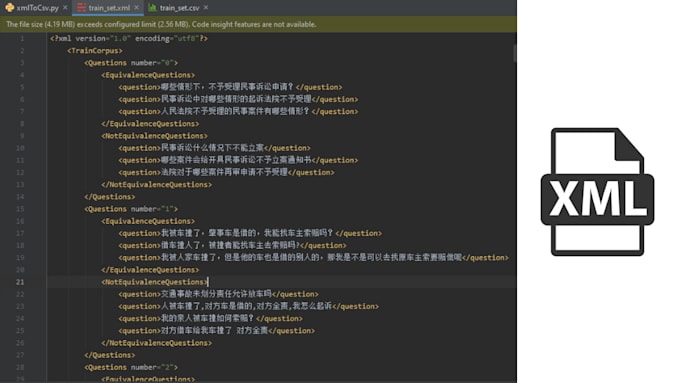Click line number 15 in the gutter

point(20,209)
